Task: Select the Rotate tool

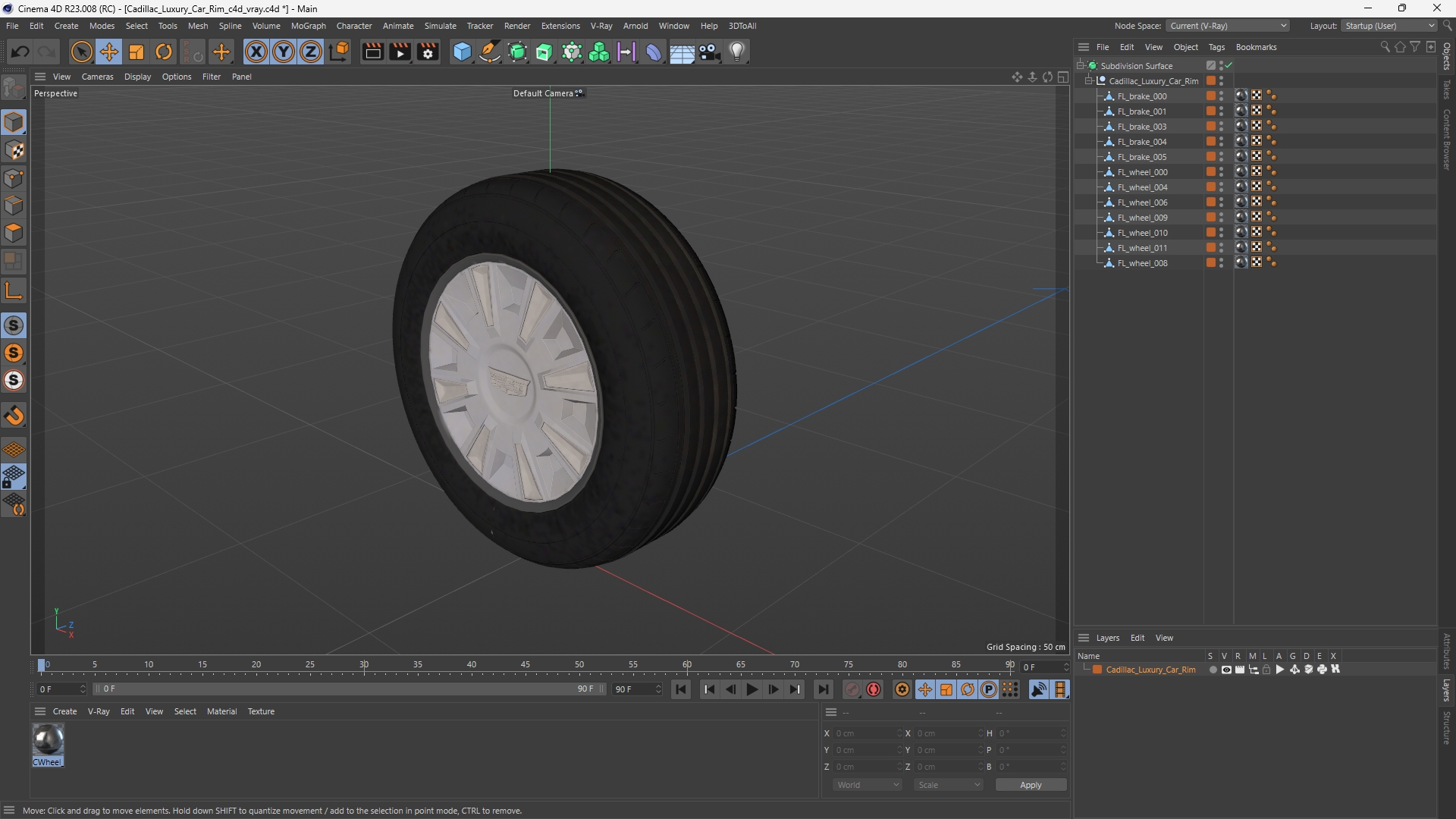Action: 164,52
